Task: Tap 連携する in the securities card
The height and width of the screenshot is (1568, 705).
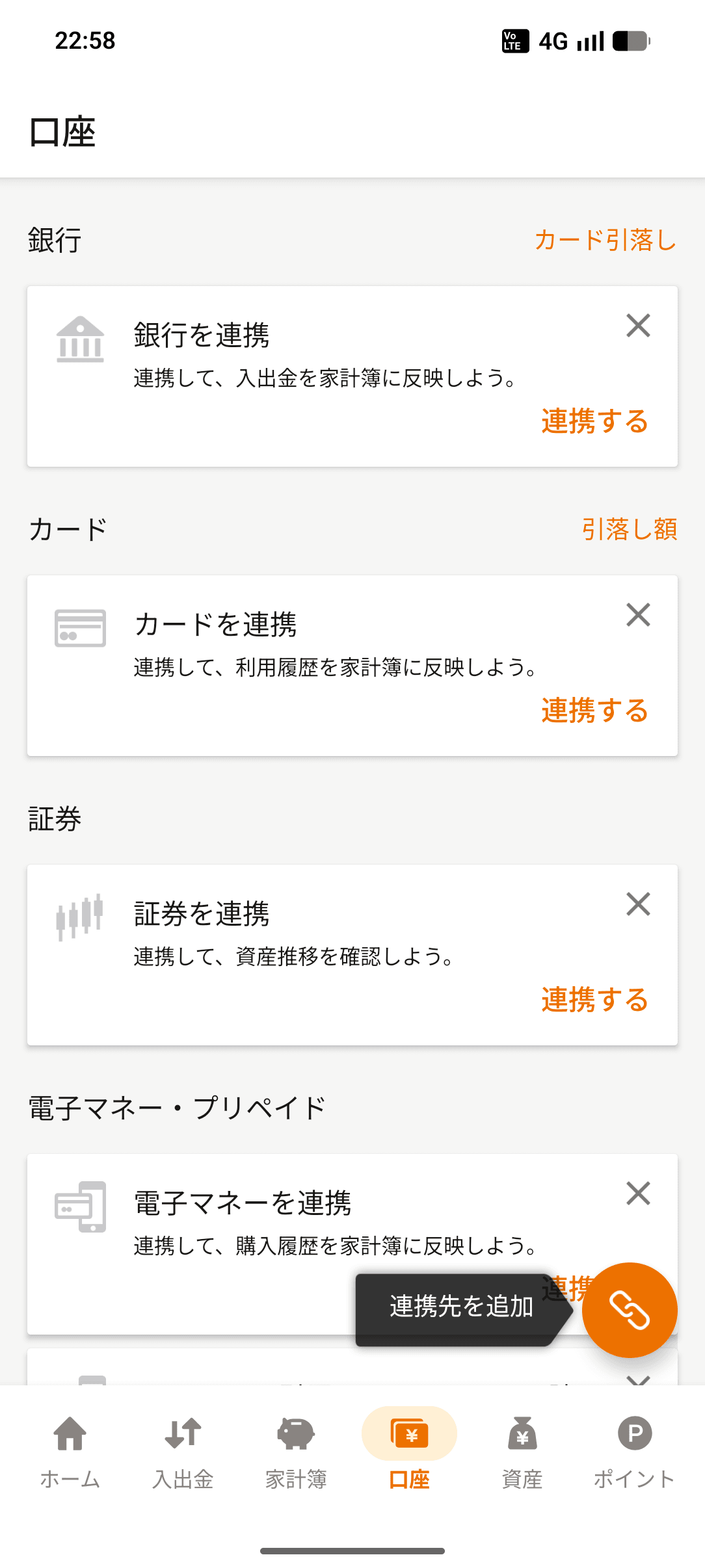Action: coord(594,1000)
